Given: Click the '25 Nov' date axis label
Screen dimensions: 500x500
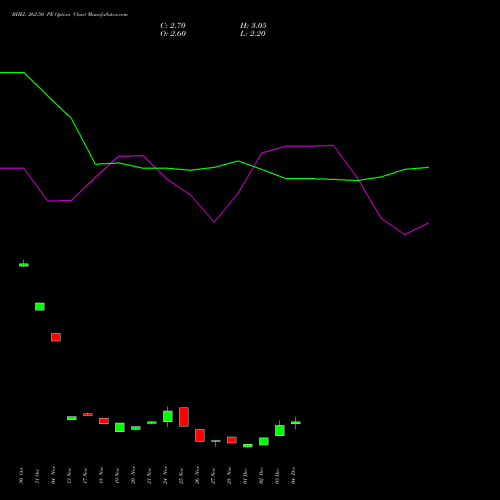Looking at the screenshot, I should (181, 475).
